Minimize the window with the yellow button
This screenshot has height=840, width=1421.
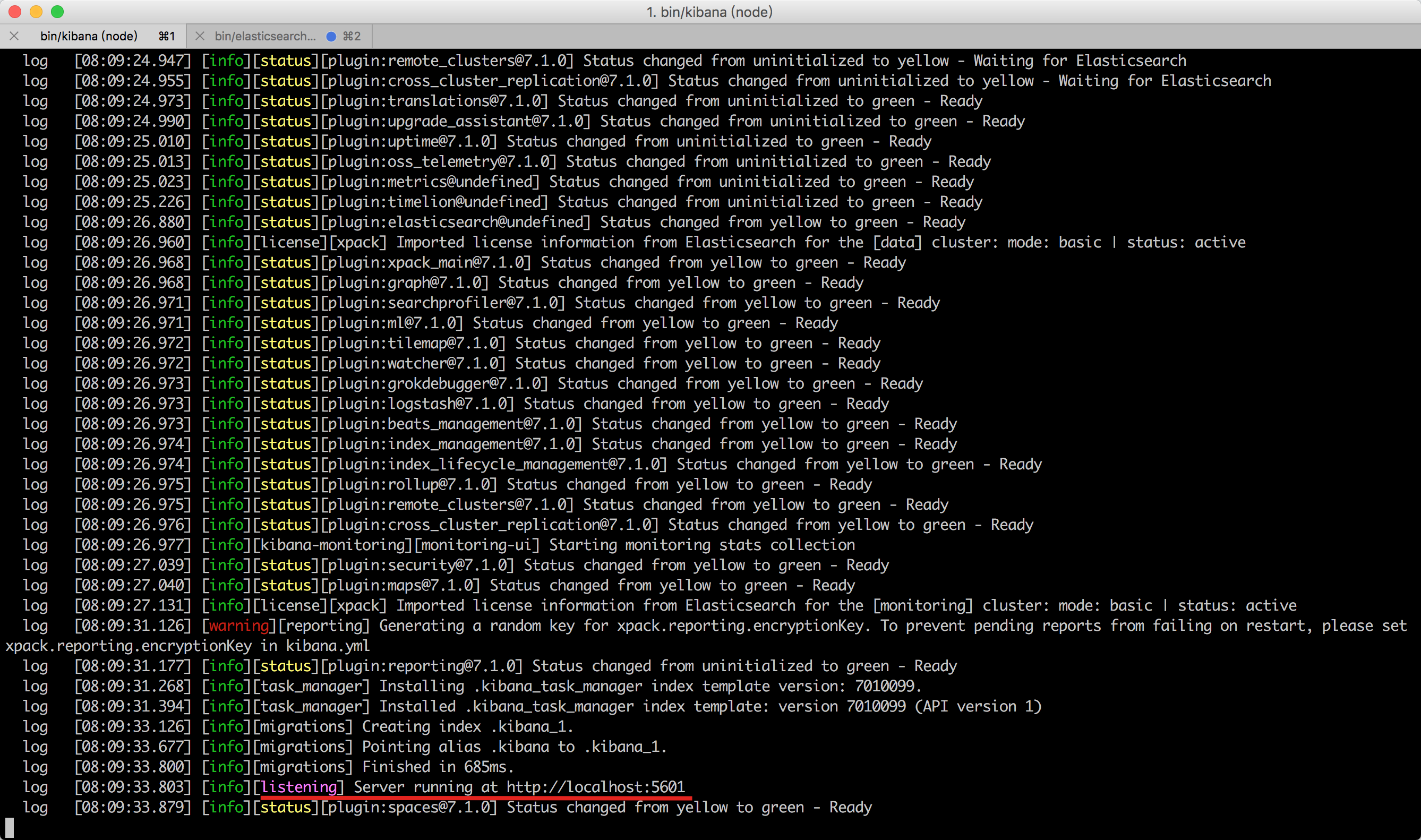[36, 11]
